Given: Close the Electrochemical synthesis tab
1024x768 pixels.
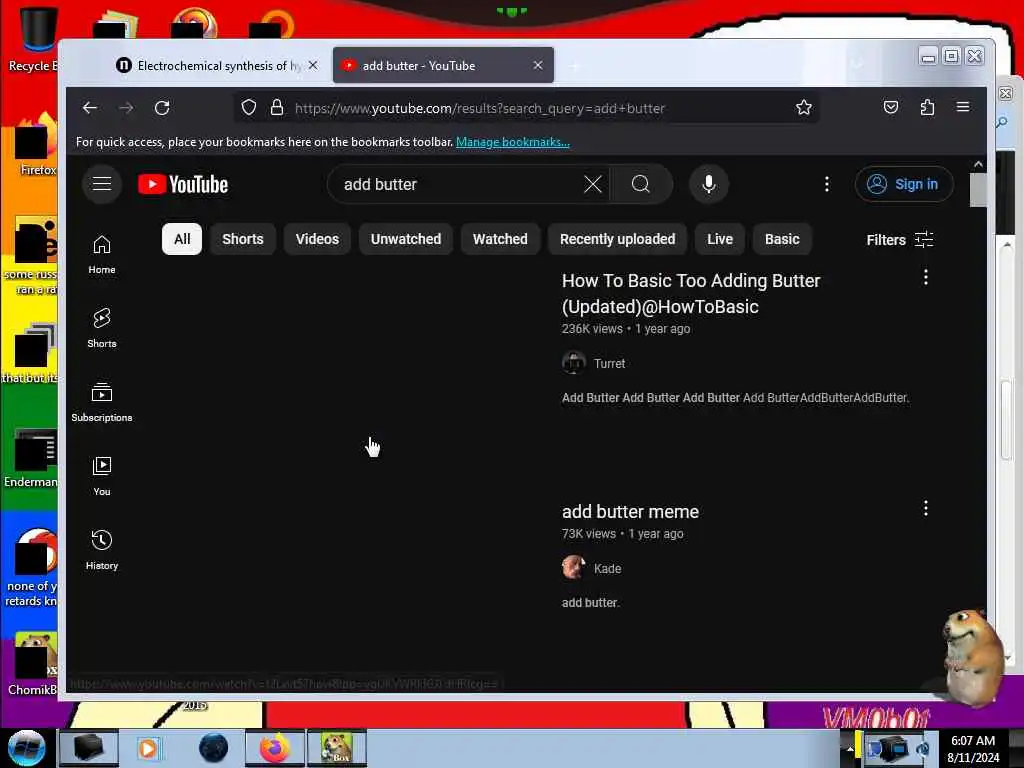Looking at the screenshot, I should [x=313, y=65].
